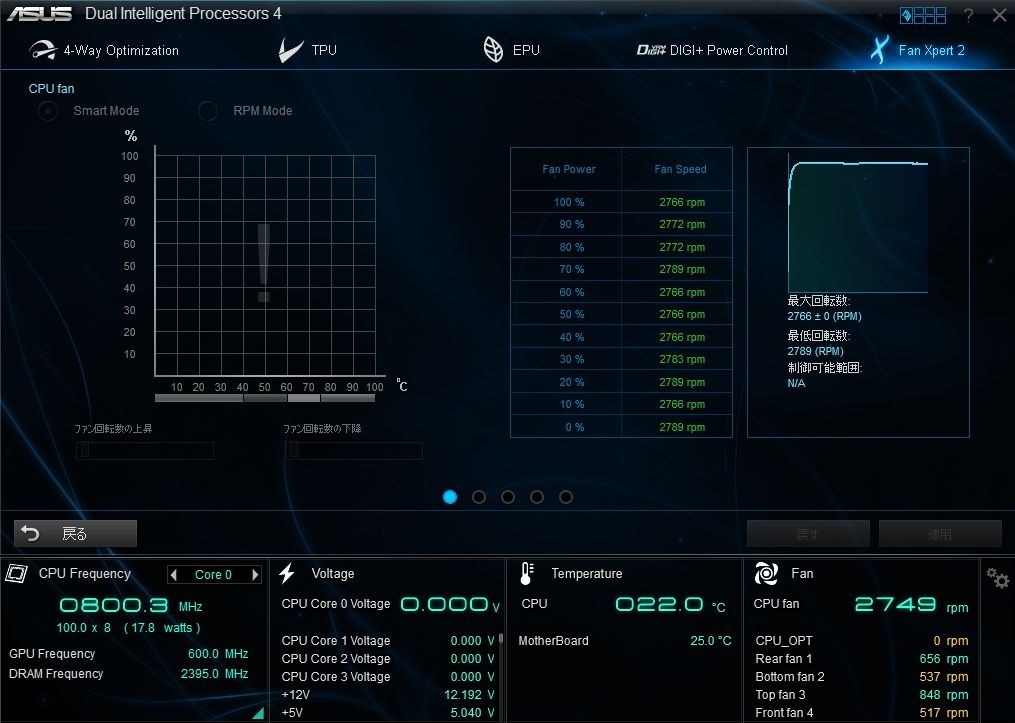Click the temperature range bar below the graph
The height and width of the screenshot is (723, 1015).
pos(265,398)
